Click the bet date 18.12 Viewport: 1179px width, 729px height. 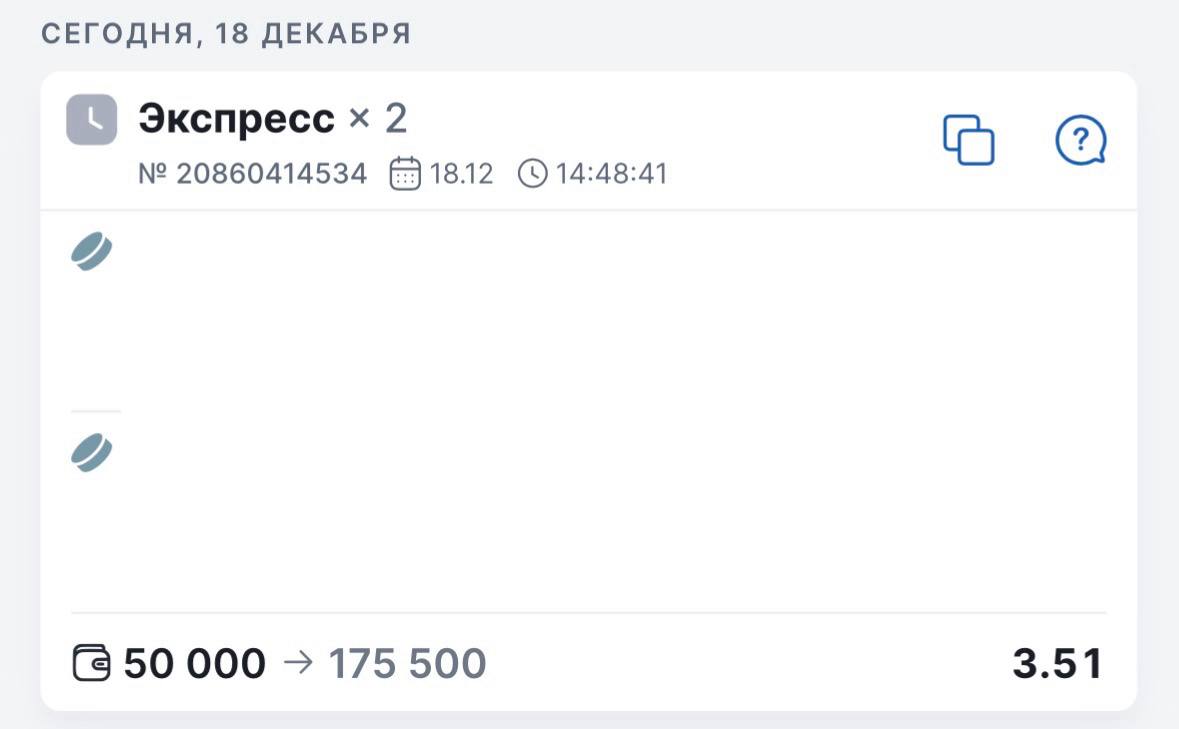[x=461, y=174]
